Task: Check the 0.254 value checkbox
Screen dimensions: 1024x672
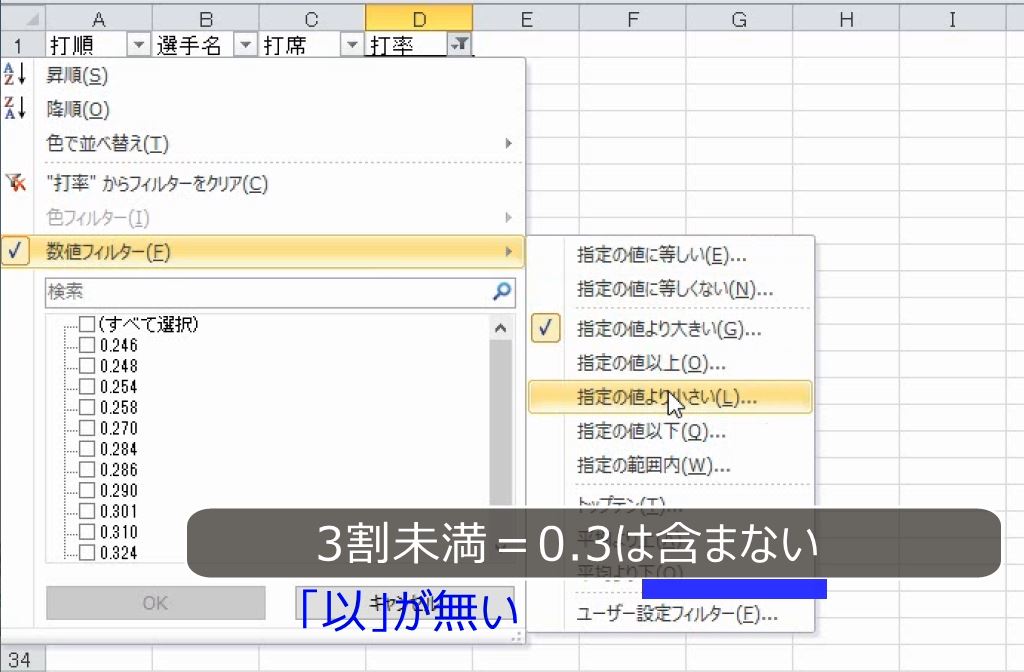Action: pyautogui.click(x=86, y=387)
